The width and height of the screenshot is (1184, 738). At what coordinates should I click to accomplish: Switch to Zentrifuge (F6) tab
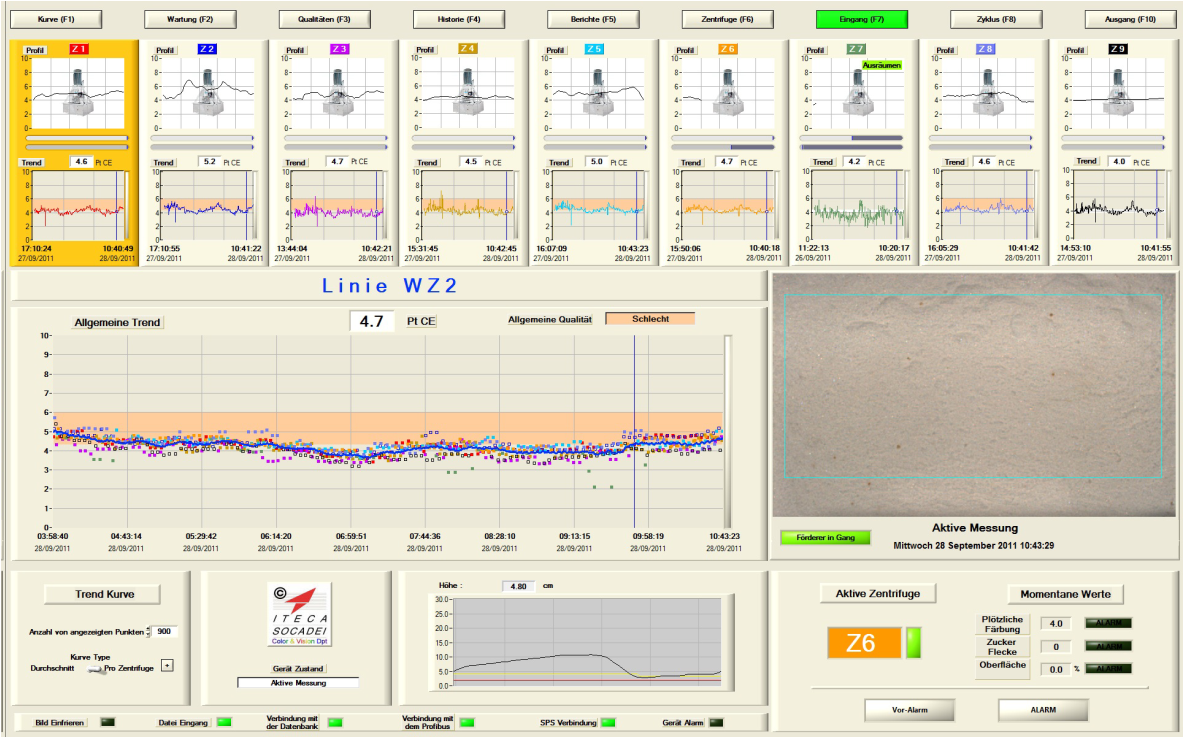point(728,19)
